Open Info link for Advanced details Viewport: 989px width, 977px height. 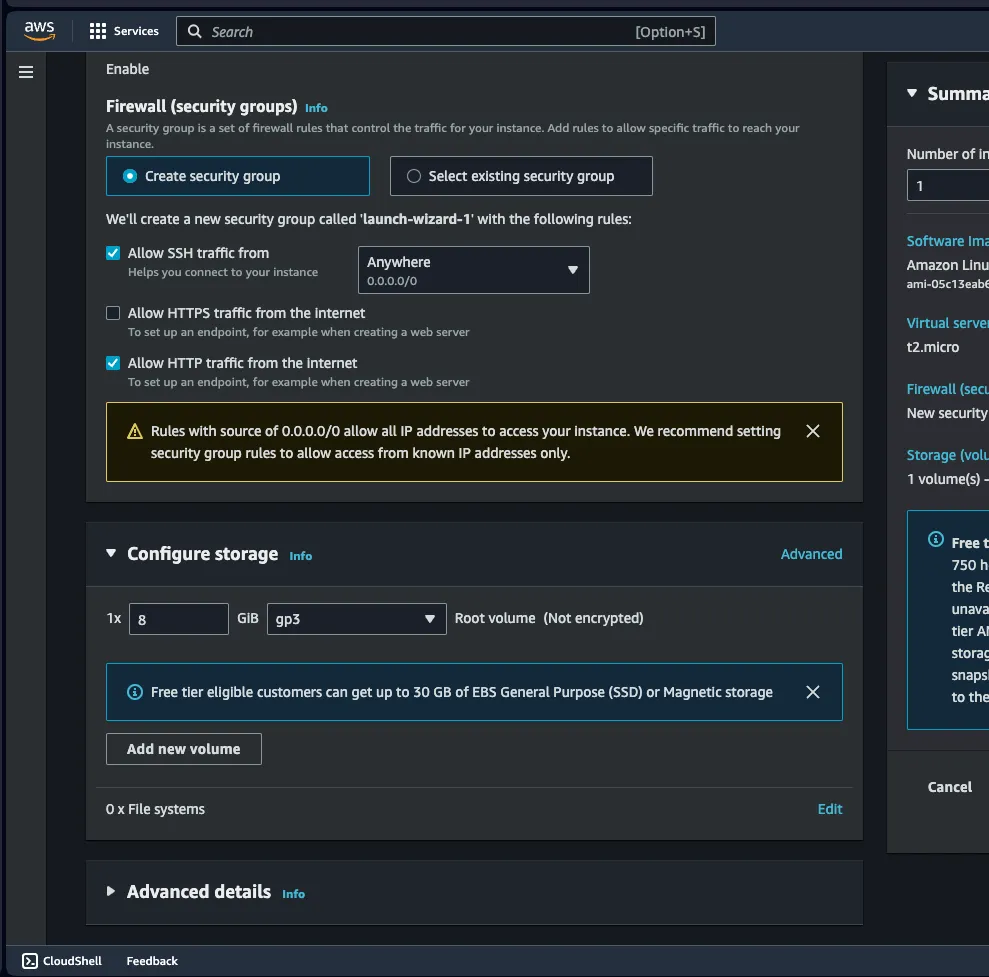(293, 894)
